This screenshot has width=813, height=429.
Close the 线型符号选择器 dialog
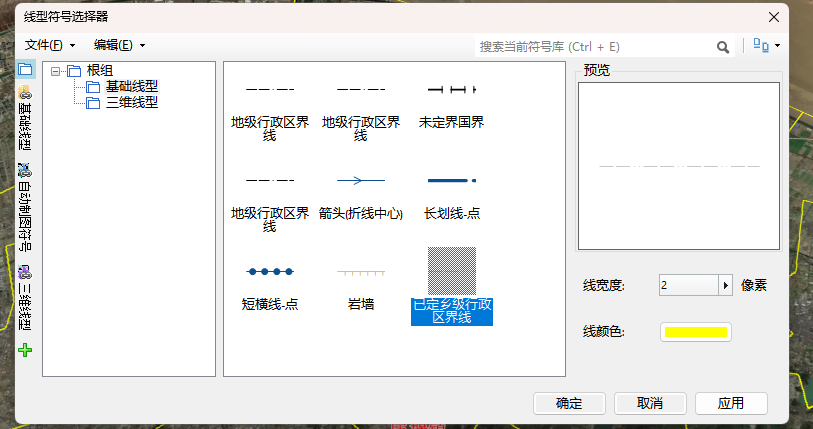point(774,17)
